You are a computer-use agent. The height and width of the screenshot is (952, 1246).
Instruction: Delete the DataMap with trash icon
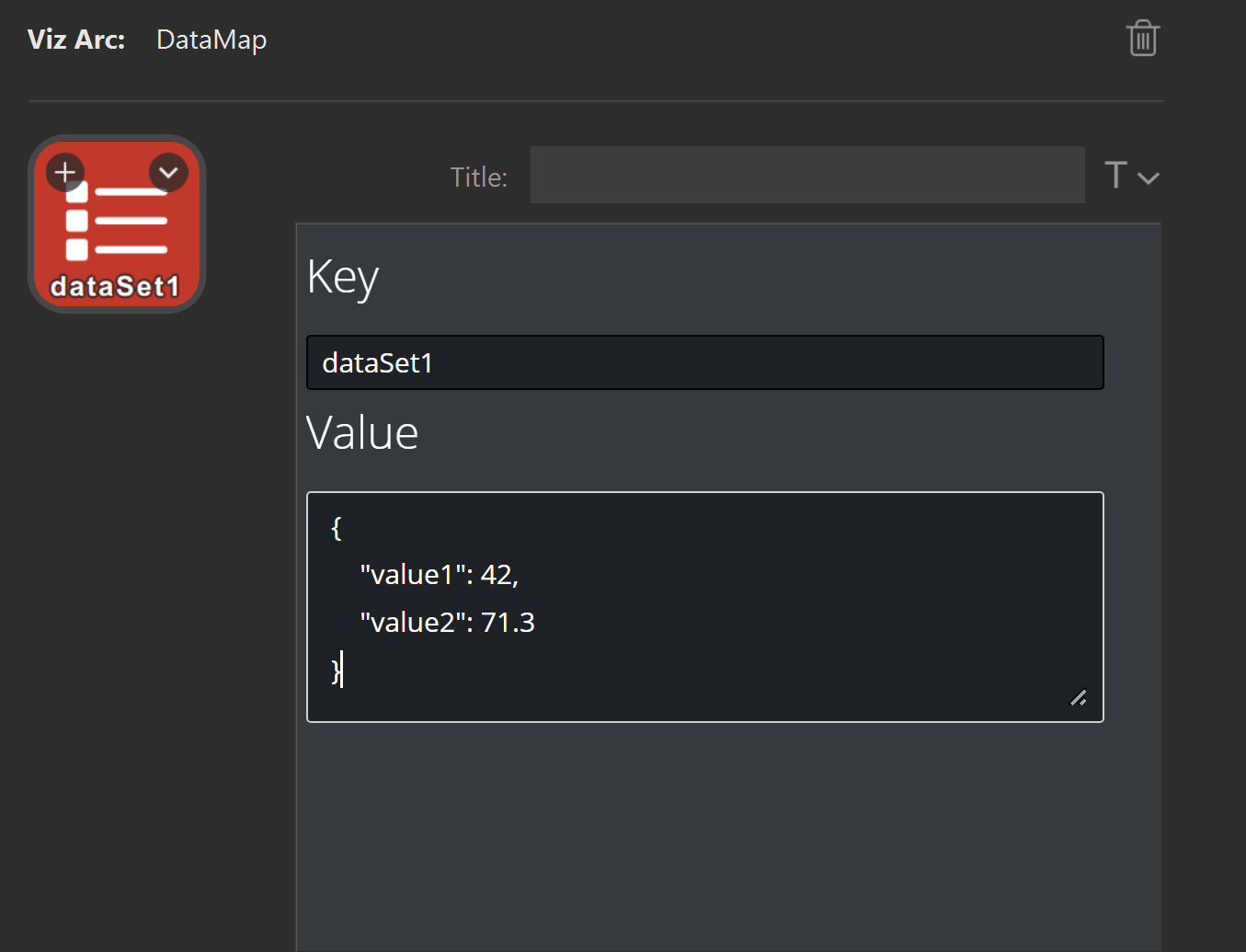(1142, 39)
